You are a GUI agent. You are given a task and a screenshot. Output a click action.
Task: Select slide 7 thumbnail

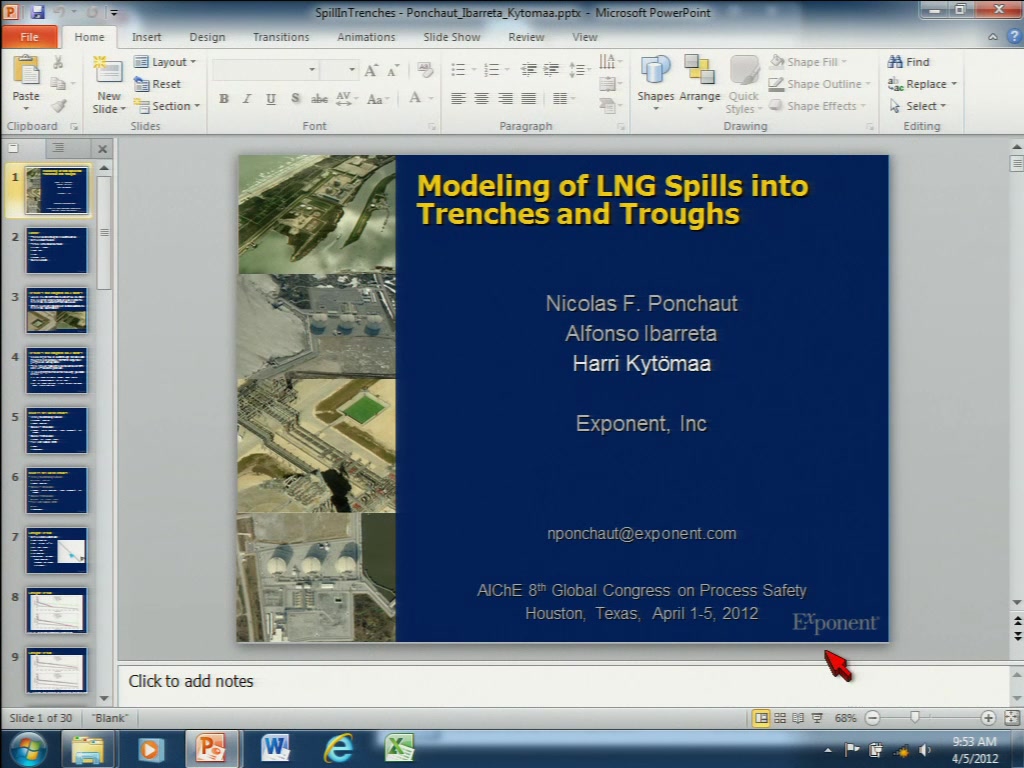57,551
